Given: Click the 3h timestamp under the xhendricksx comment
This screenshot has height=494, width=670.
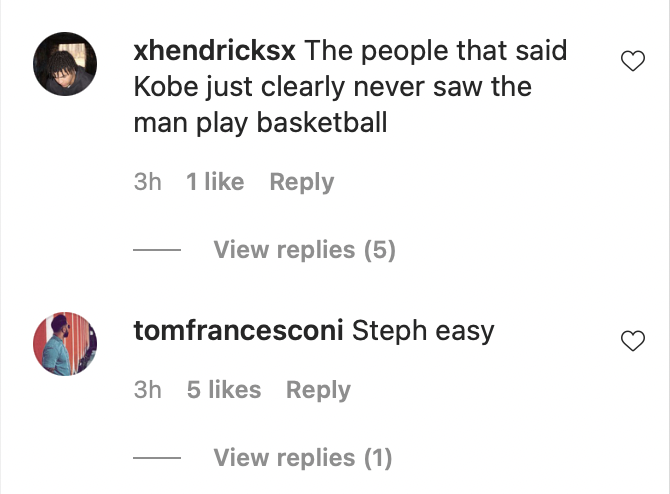Looking at the screenshot, I should click(147, 182).
